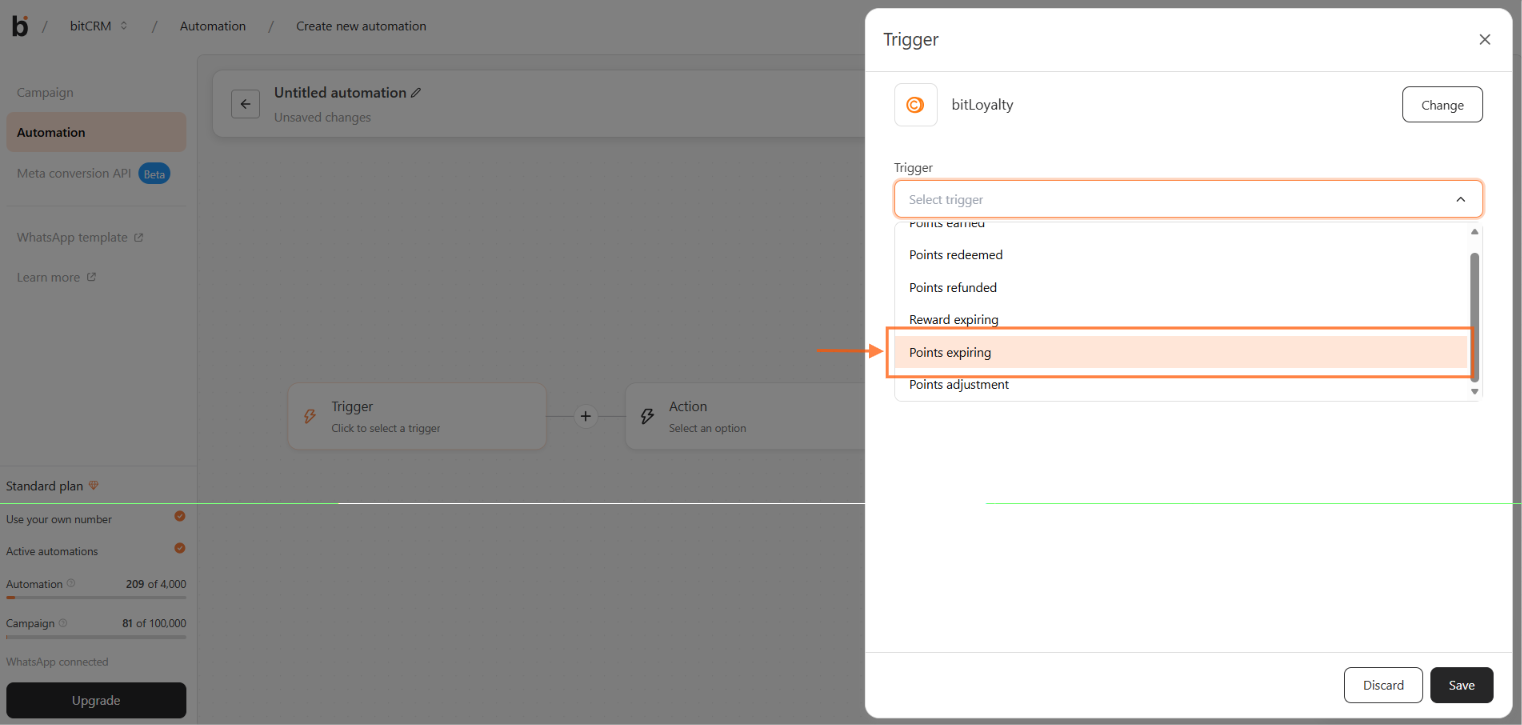The image size is (1522, 725).
Task: Choose the Reward expiring trigger option
Action: pyautogui.click(x=1181, y=320)
